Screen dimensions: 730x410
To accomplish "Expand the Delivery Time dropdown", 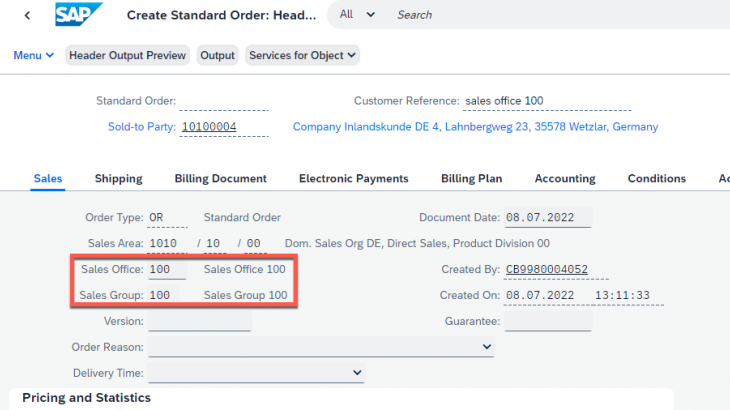I will [x=256, y=373].
